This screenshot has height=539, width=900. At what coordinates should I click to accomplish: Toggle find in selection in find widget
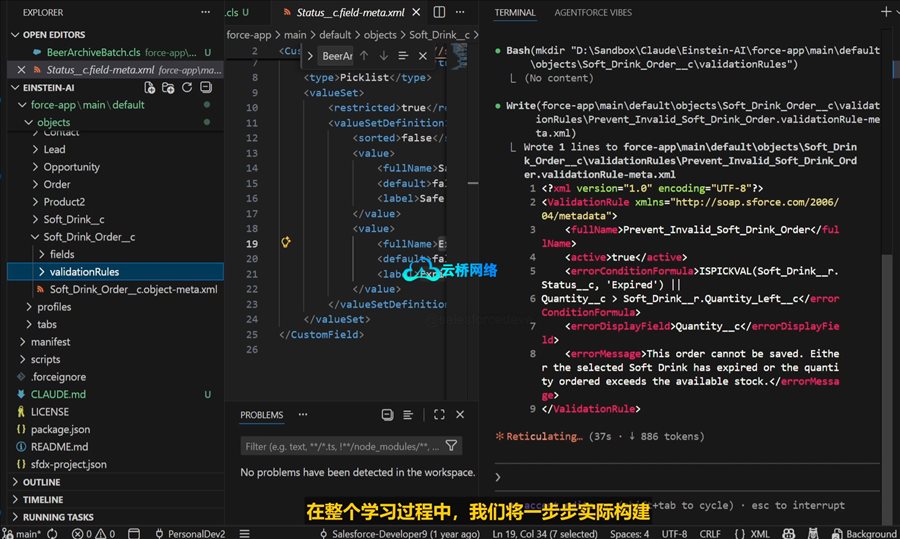tap(403, 56)
